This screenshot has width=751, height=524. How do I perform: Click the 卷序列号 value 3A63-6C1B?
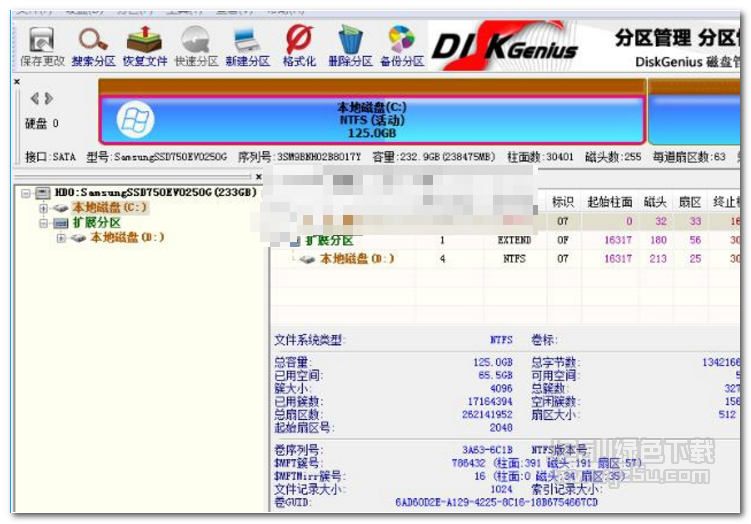[487, 450]
